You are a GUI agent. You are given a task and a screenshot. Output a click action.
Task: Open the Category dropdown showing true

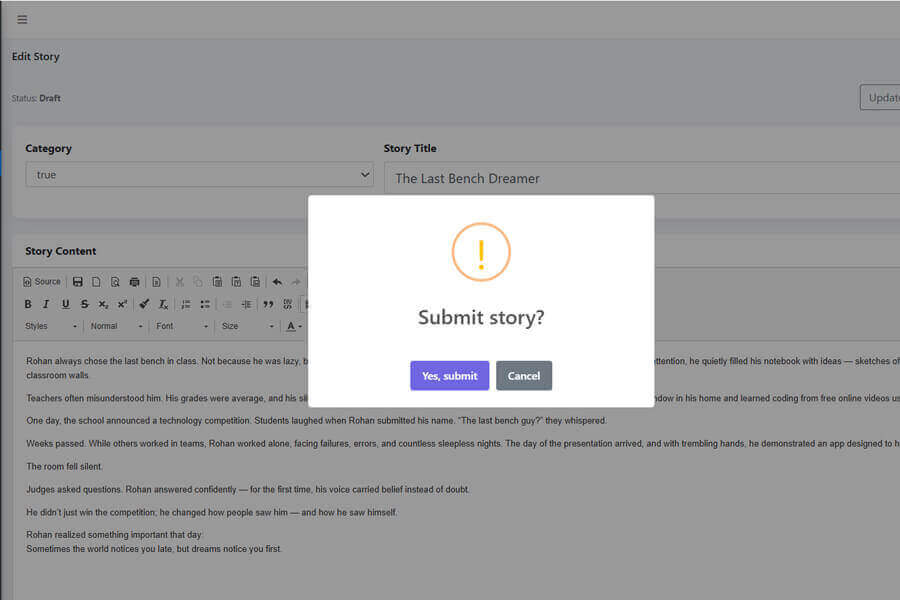pos(199,173)
